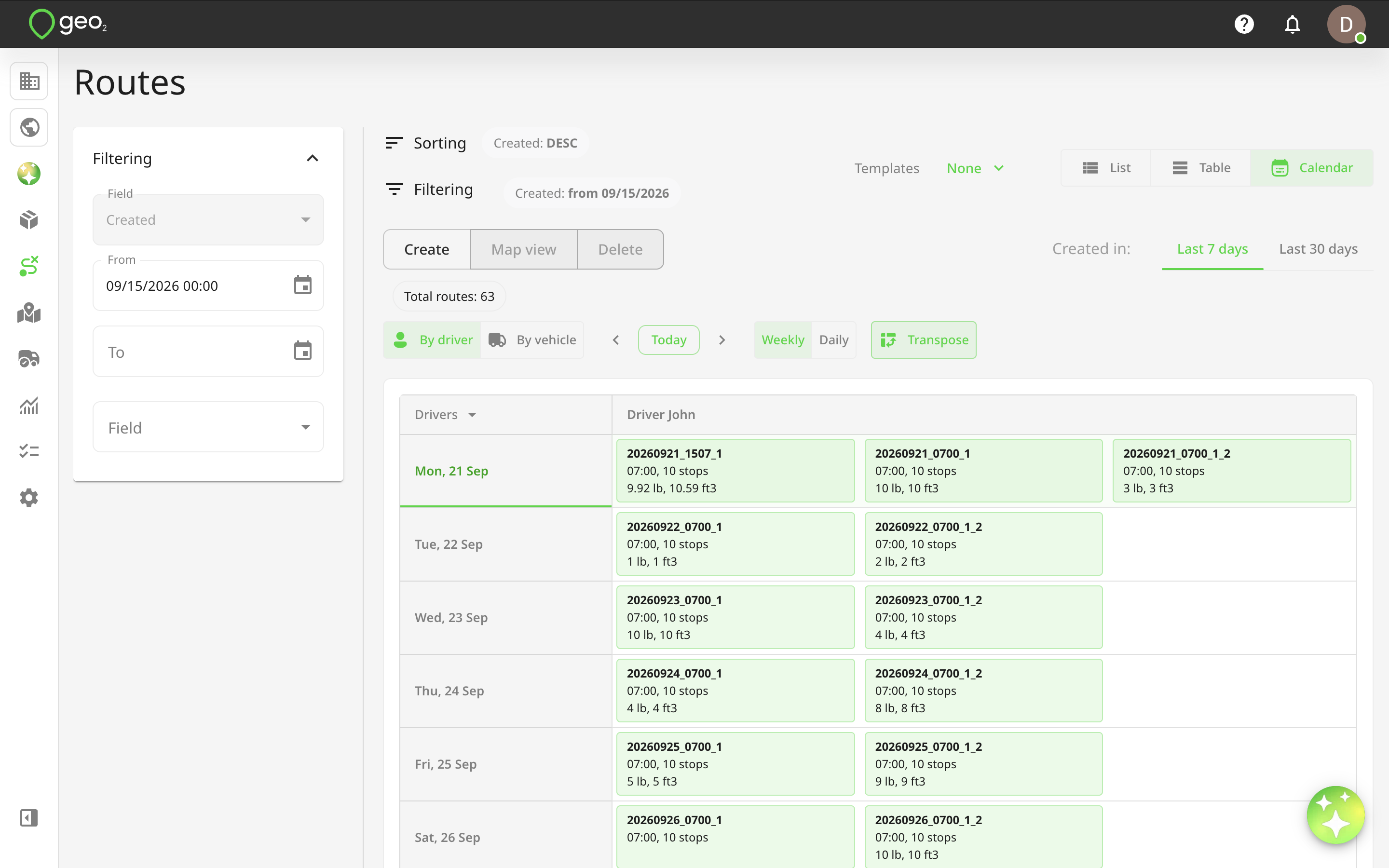Image resolution: width=1389 pixels, height=868 pixels.
Task: Switch grouping to By vehicle
Action: pos(532,340)
